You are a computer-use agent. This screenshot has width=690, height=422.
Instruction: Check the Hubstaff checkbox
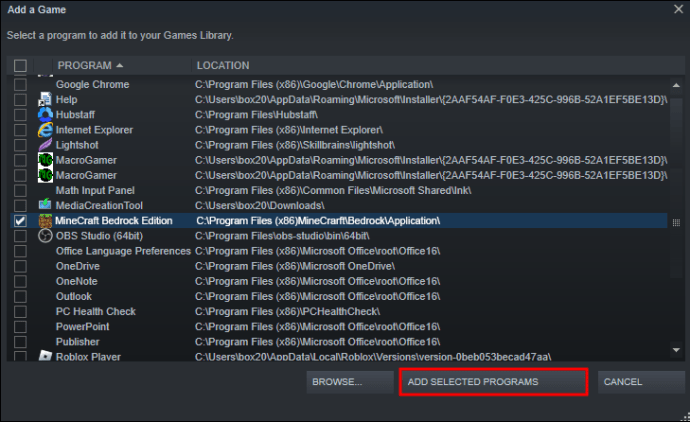coord(20,115)
